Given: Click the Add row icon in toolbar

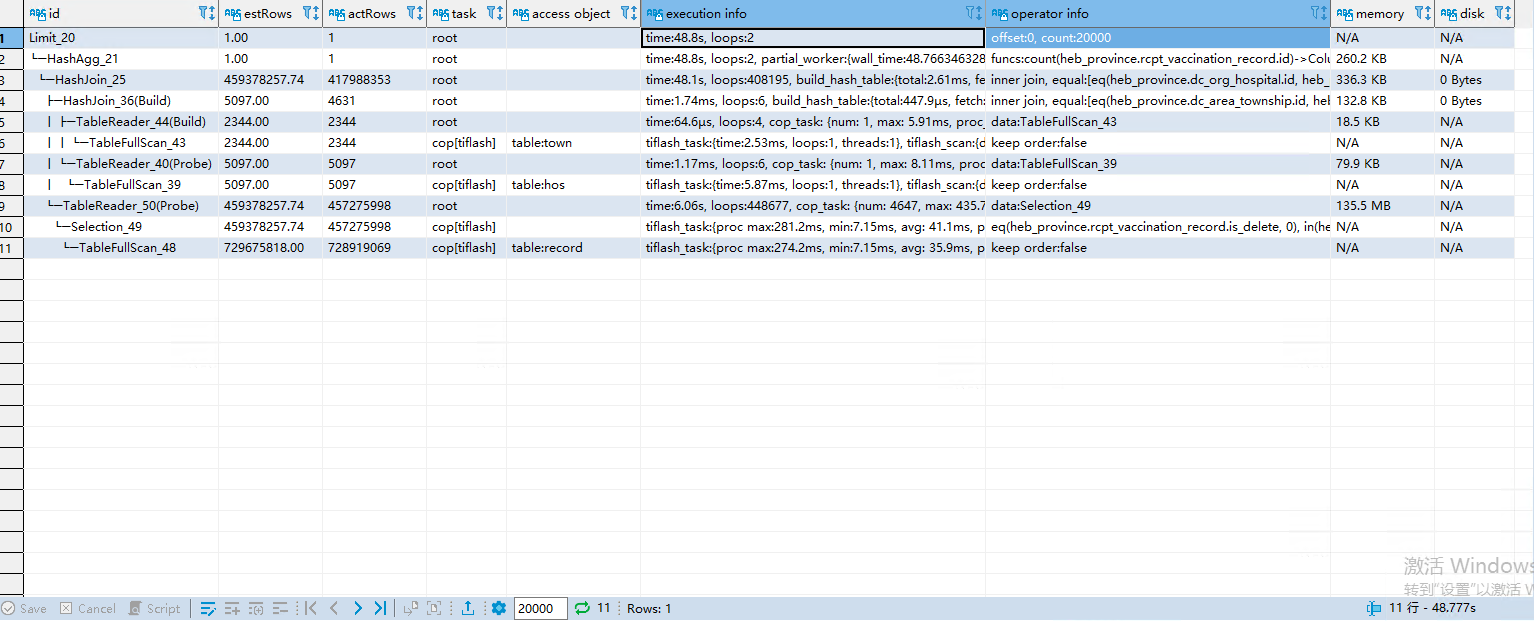Looking at the screenshot, I should click(x=232, y=608).
